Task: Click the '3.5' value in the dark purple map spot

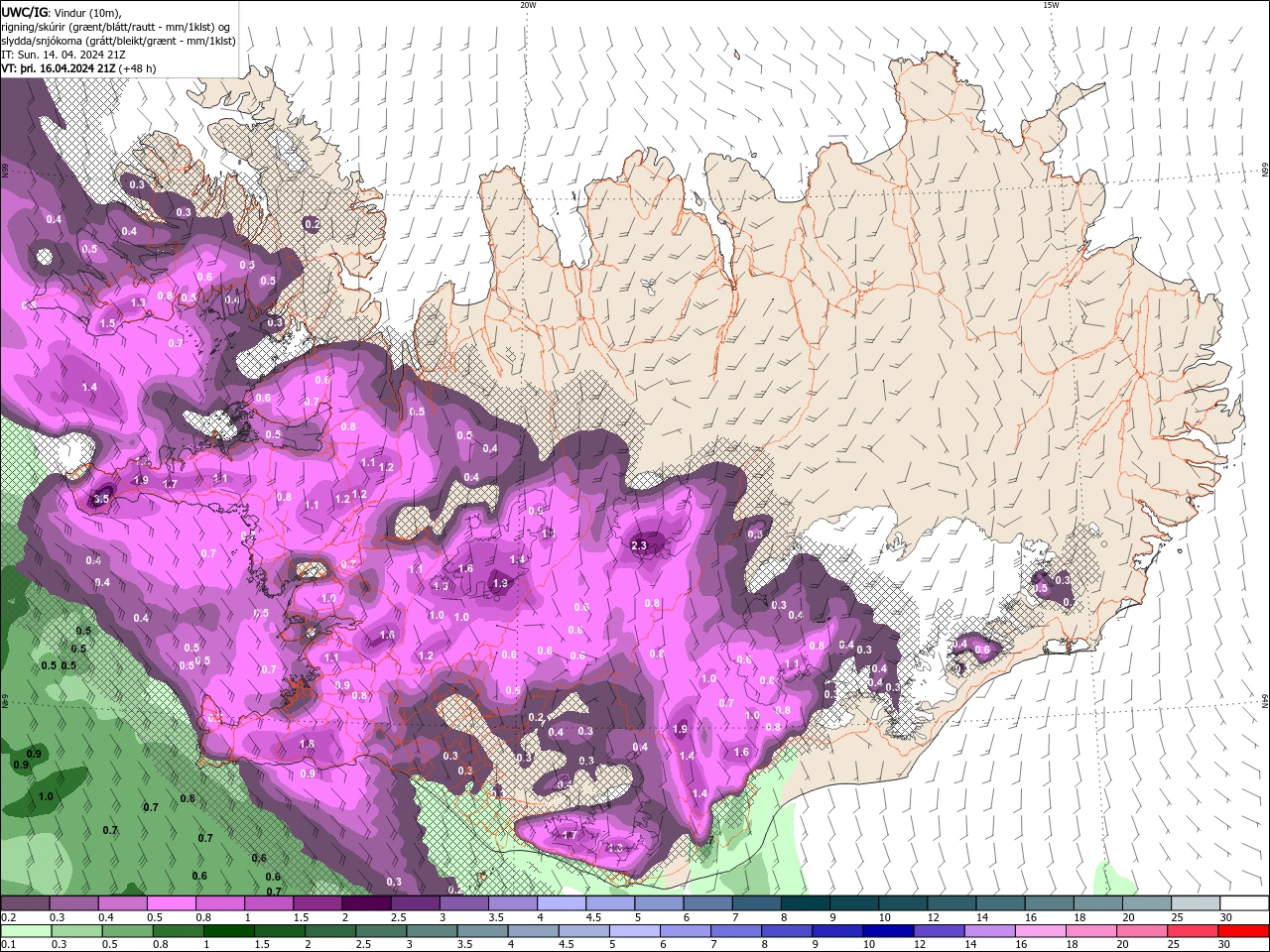Action: point(100,500)
